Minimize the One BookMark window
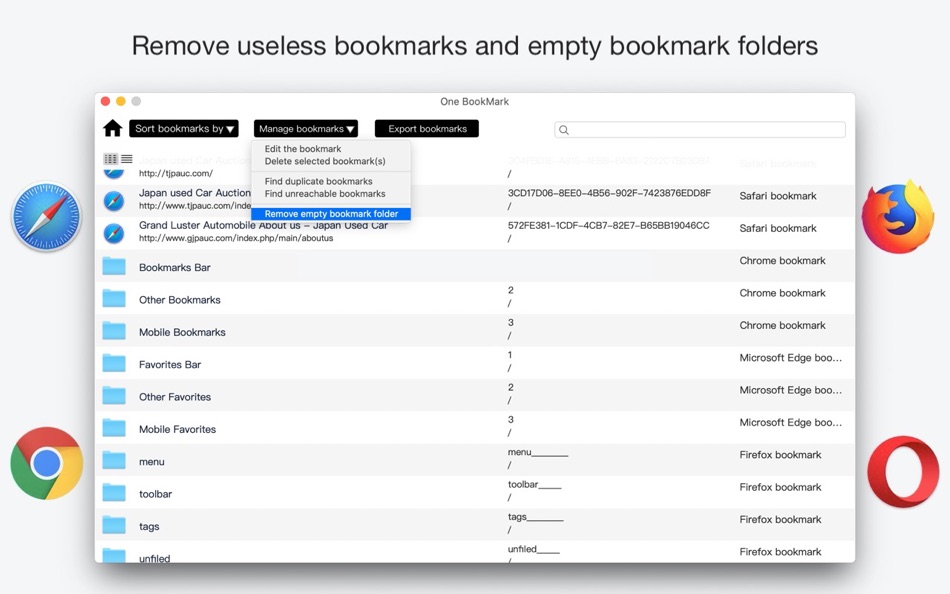 point(121,101)
